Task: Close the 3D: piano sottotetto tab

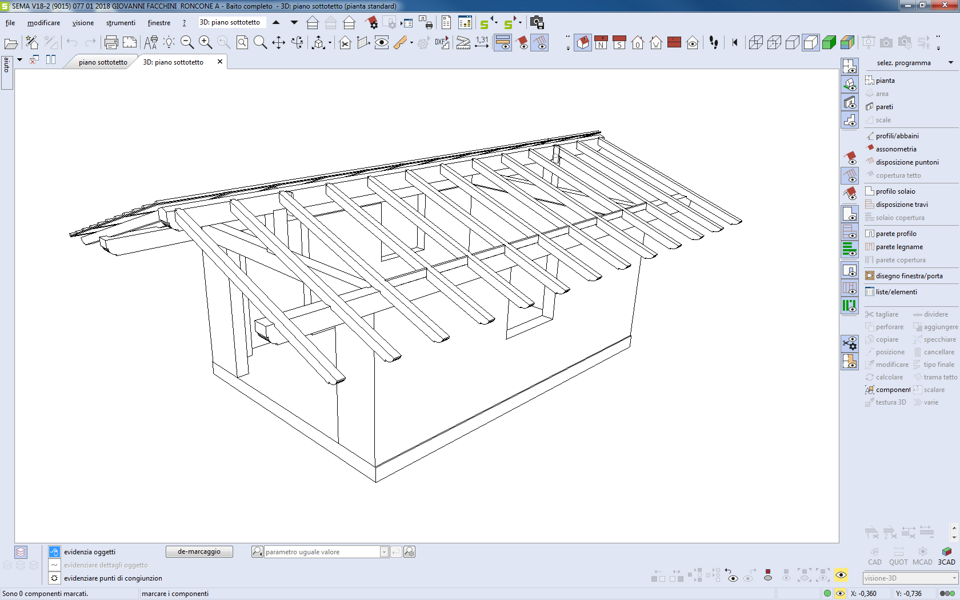Action: tap(220, 62)
